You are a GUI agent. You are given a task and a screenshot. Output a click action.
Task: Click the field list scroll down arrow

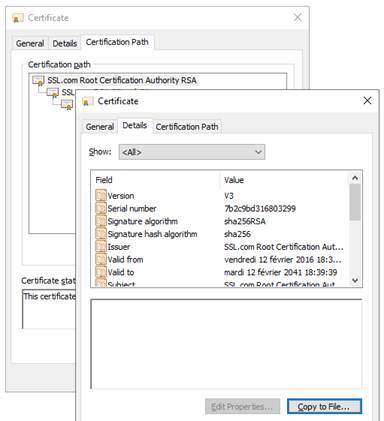pos(355,280)
